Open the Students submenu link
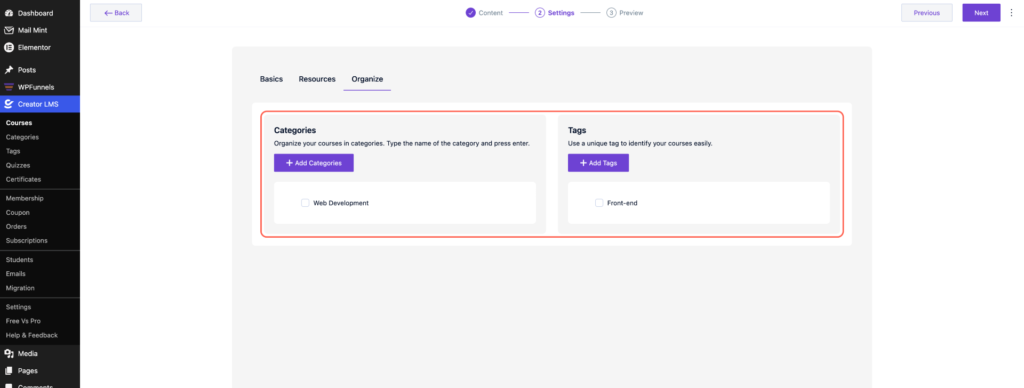This screenshot has height=388, width=1024. tap(19, 259)
